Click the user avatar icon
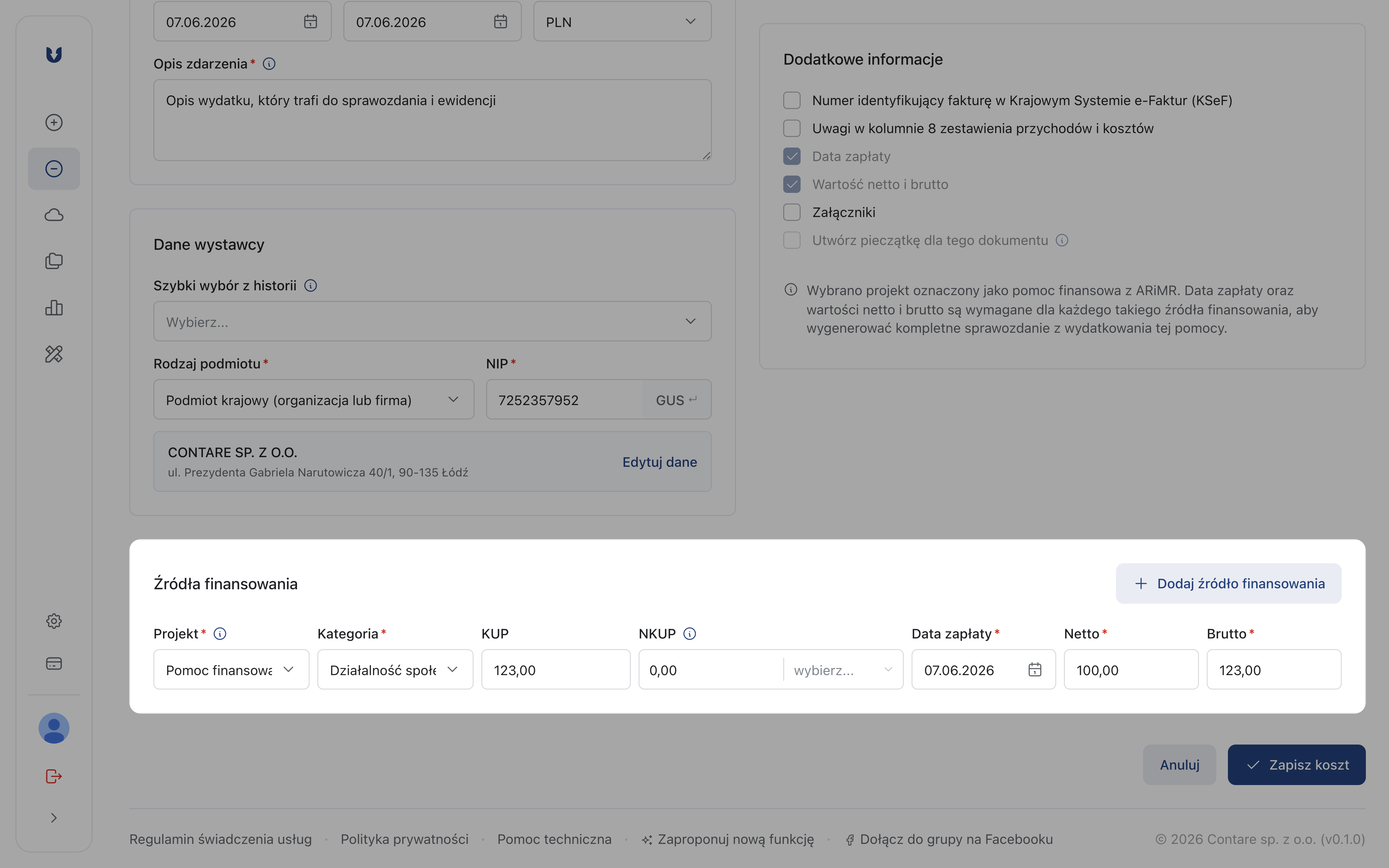Screen dimensions: 1389x868 (54, 728)
